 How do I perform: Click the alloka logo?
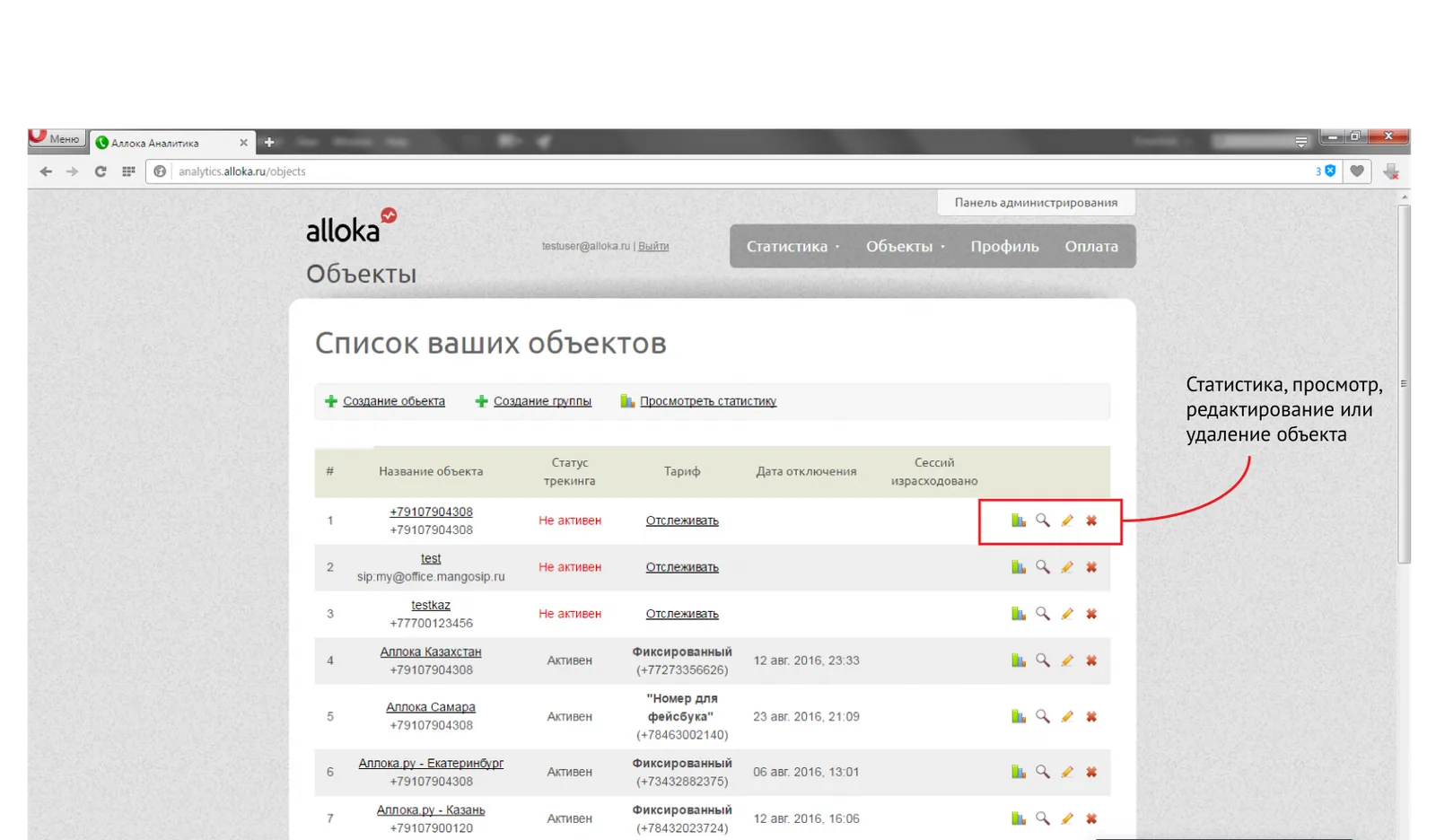pos(351,226)
